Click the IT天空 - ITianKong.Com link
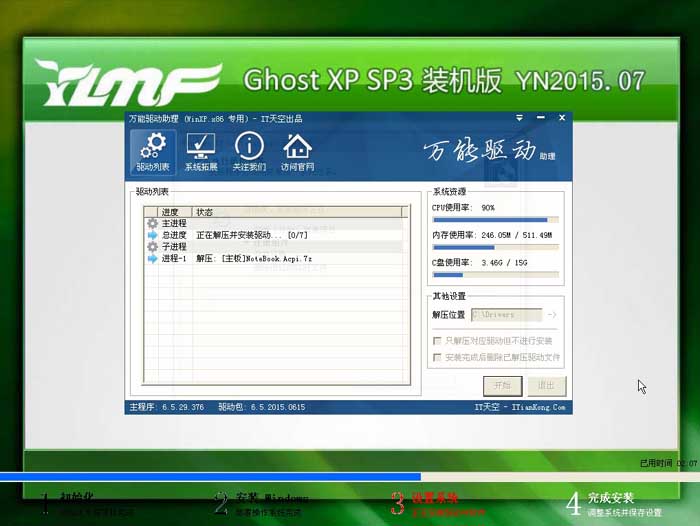Image resolution: width=700 pixels, height=526 pixels. click(520, 407)
